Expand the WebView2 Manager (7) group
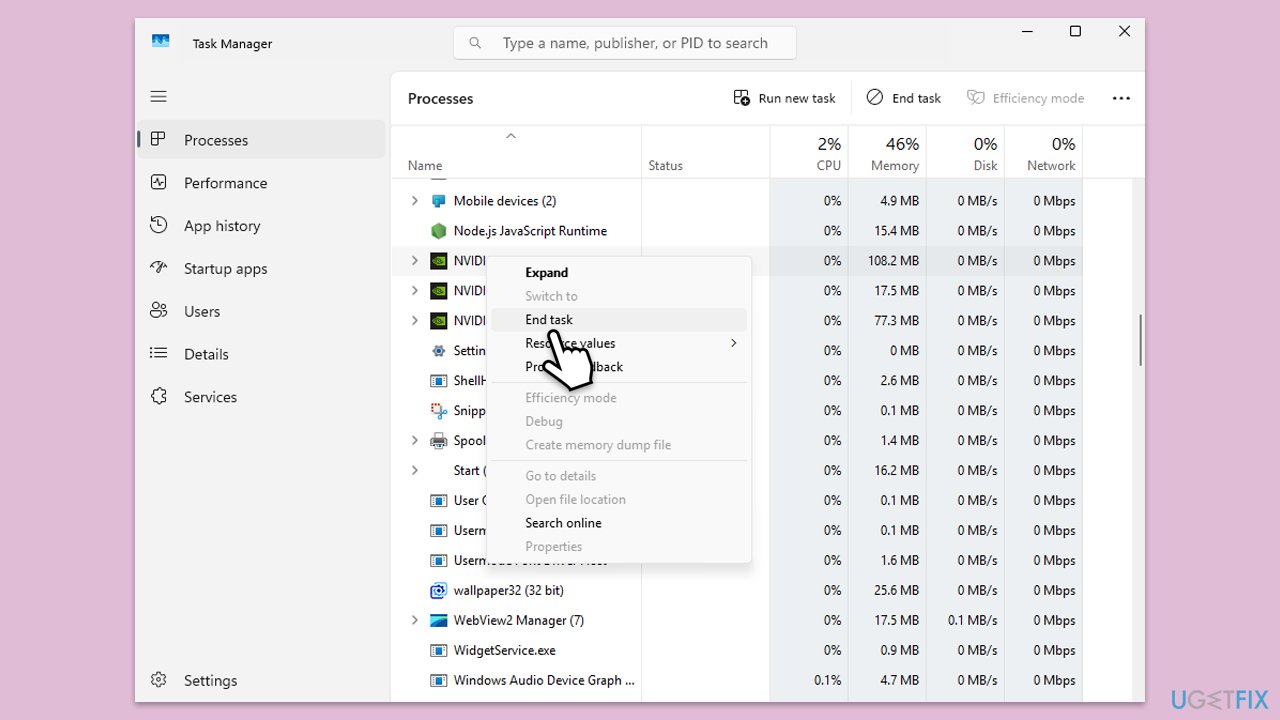1280x720 pixels. [415, 621]
